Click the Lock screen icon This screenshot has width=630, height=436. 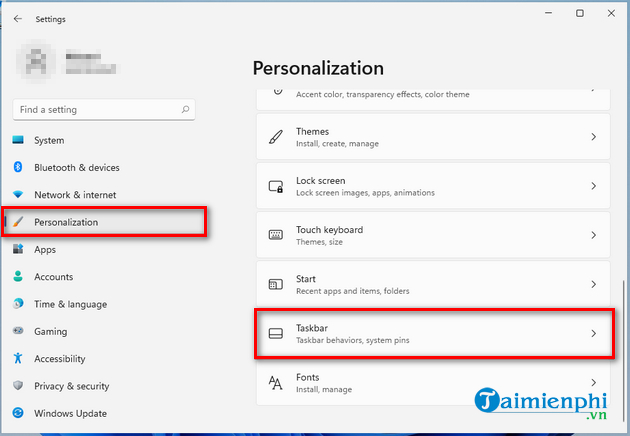pos(276,186)
